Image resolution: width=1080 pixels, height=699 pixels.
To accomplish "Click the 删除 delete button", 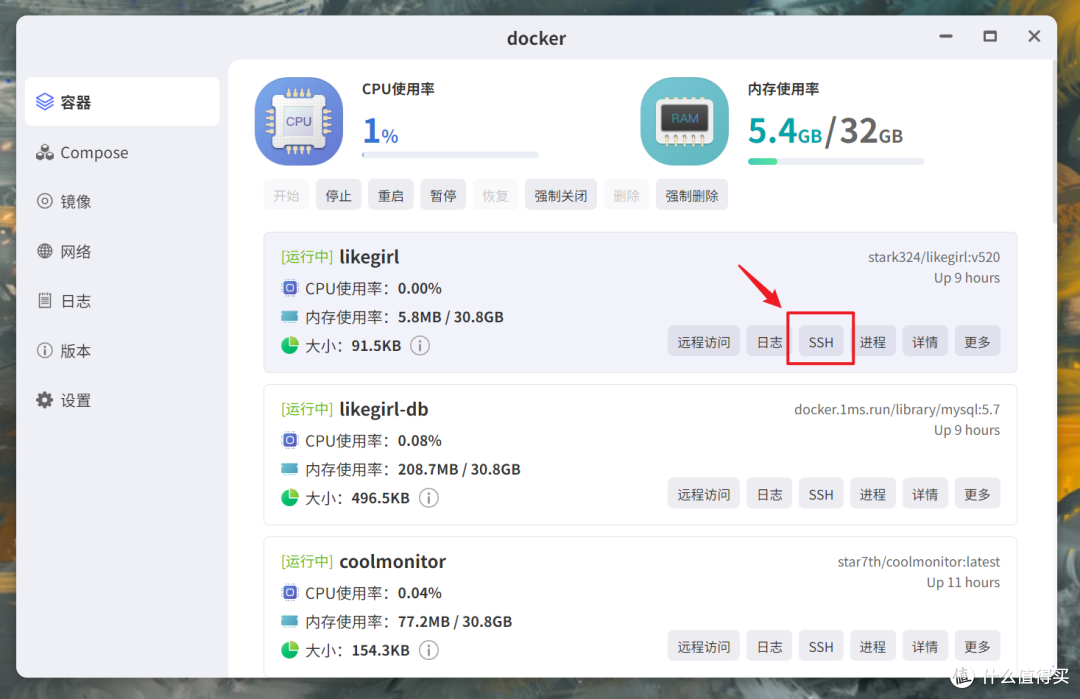I will pos(626,196).
